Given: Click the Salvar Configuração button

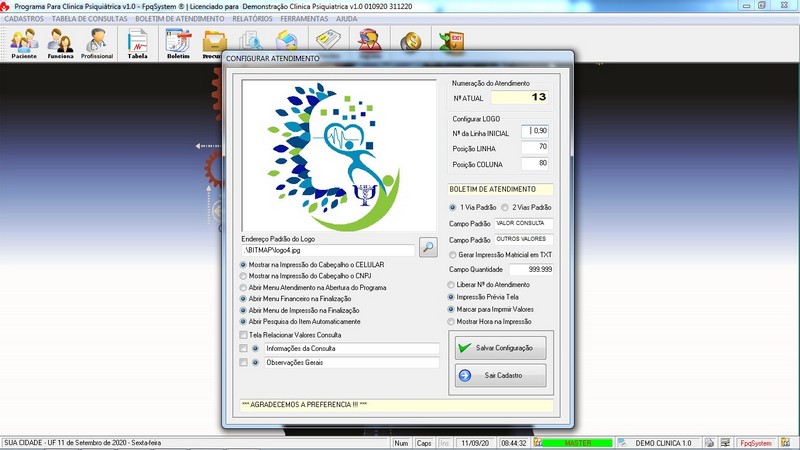Looking at the screenshot, I should pyautogui.click(x=500, y=348).
